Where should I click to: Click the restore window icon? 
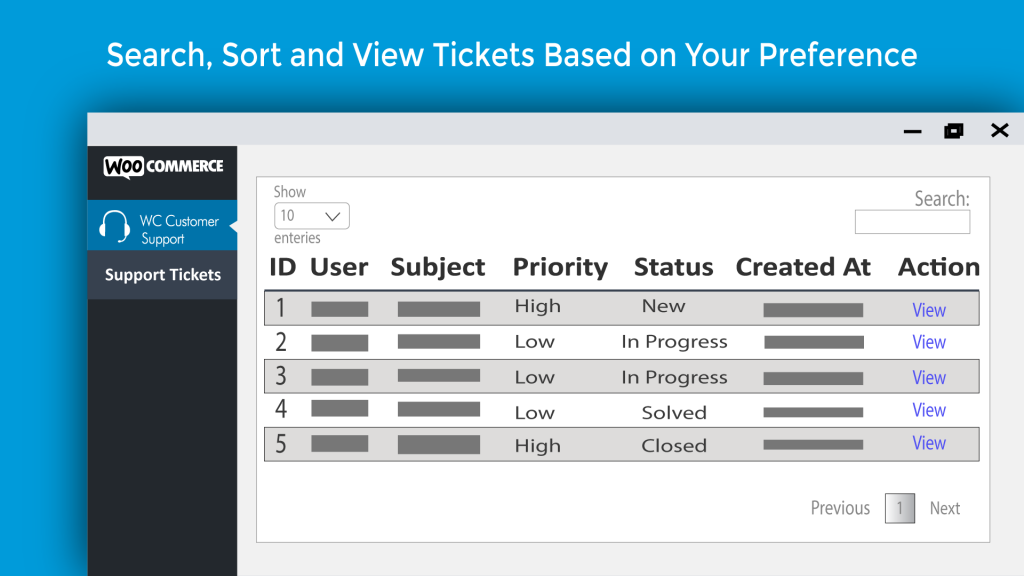pyautogui.click(x=953, y=131)
